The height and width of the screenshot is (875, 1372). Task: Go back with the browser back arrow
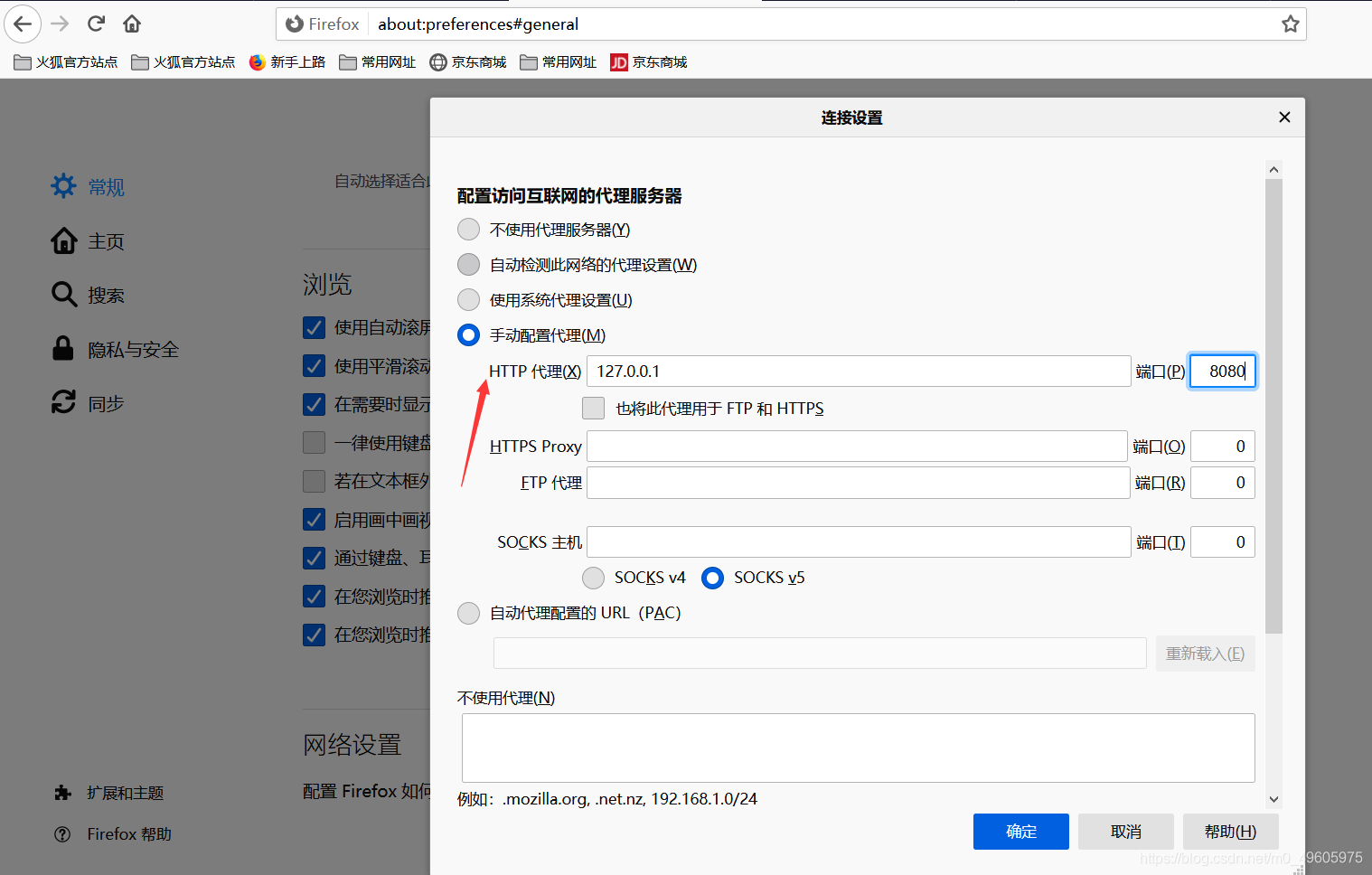tap(23, 24)
